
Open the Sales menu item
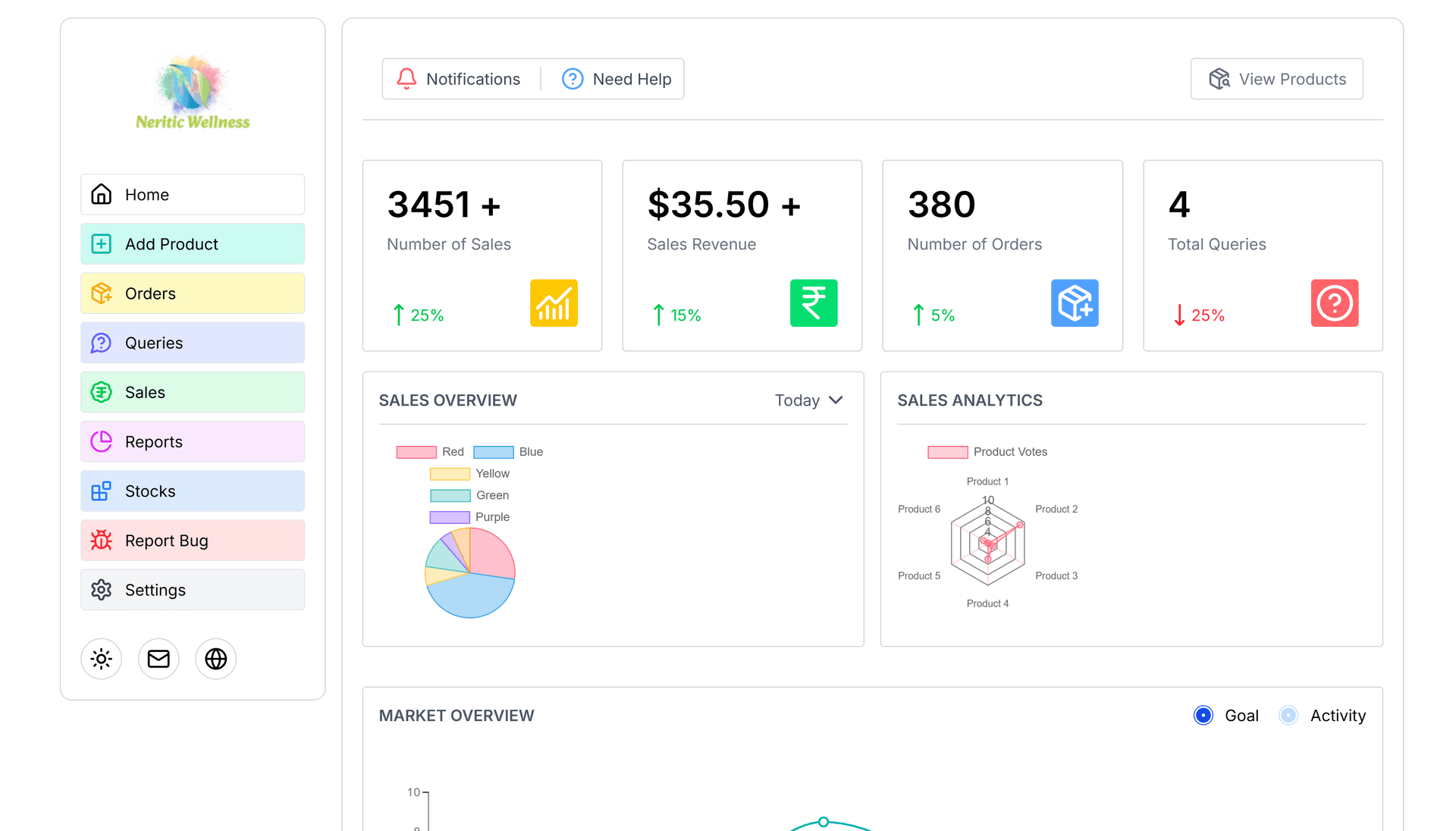click(x=193, y=392)
